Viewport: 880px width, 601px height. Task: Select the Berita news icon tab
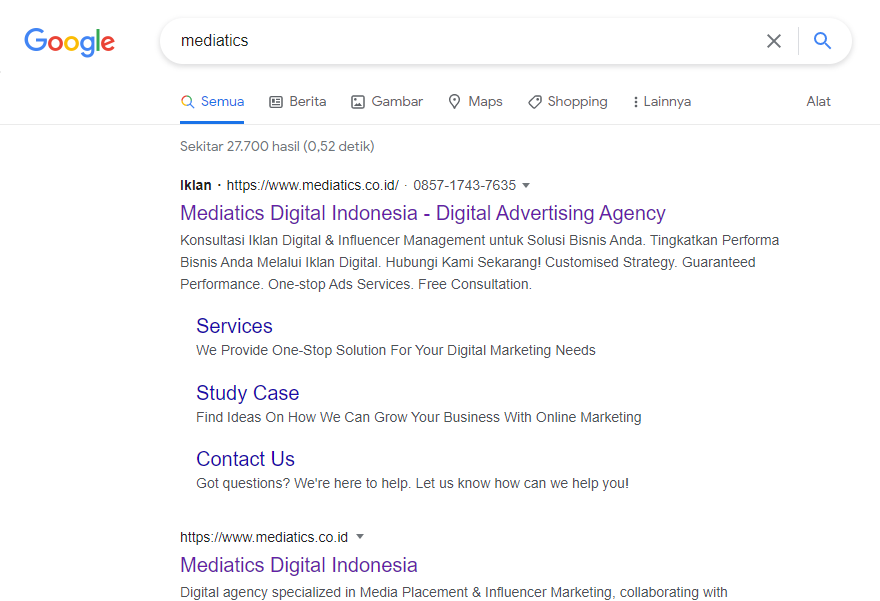[276, 101]
